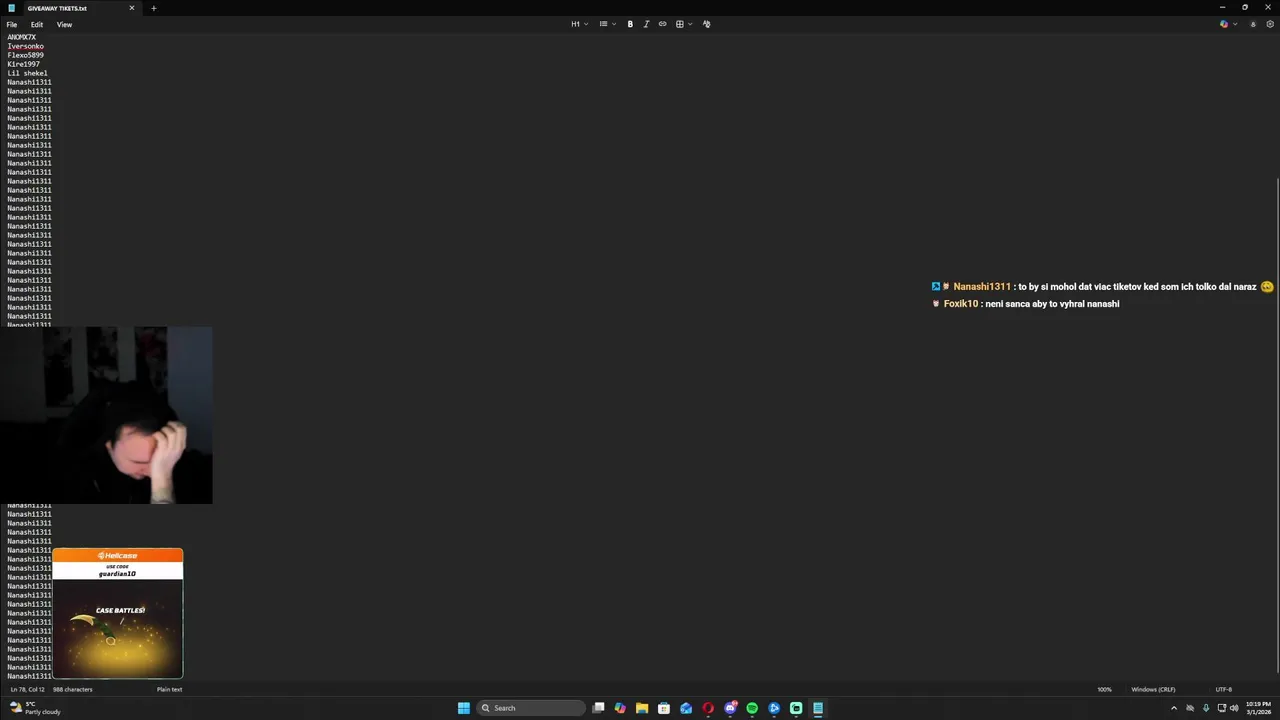Click the Iversonko line
Viewport: 1280px width, 720px height.
click(25, 46)
